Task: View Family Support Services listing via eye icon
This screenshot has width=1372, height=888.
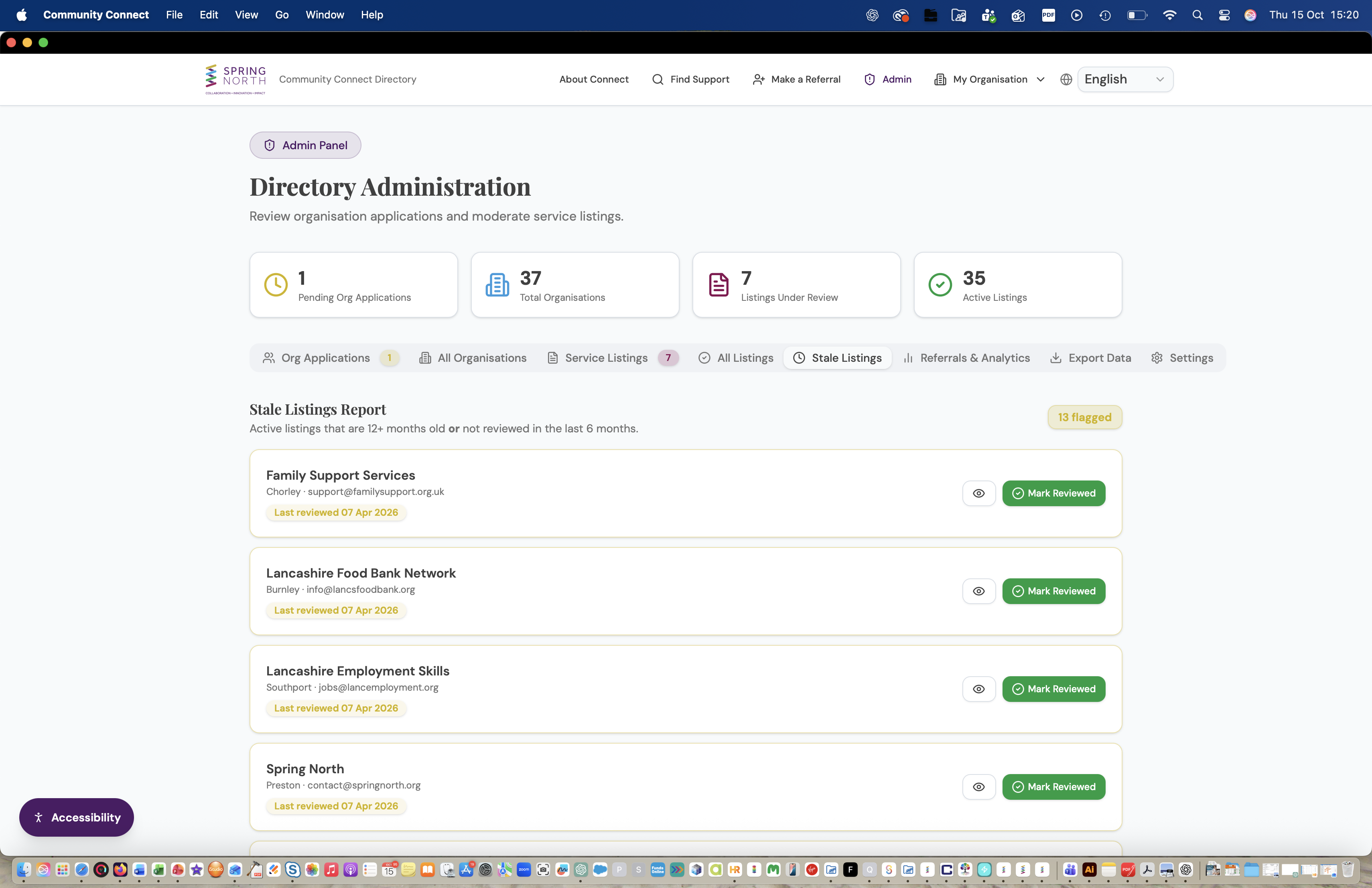Action: pyautogui.click(x=978, y=493)
